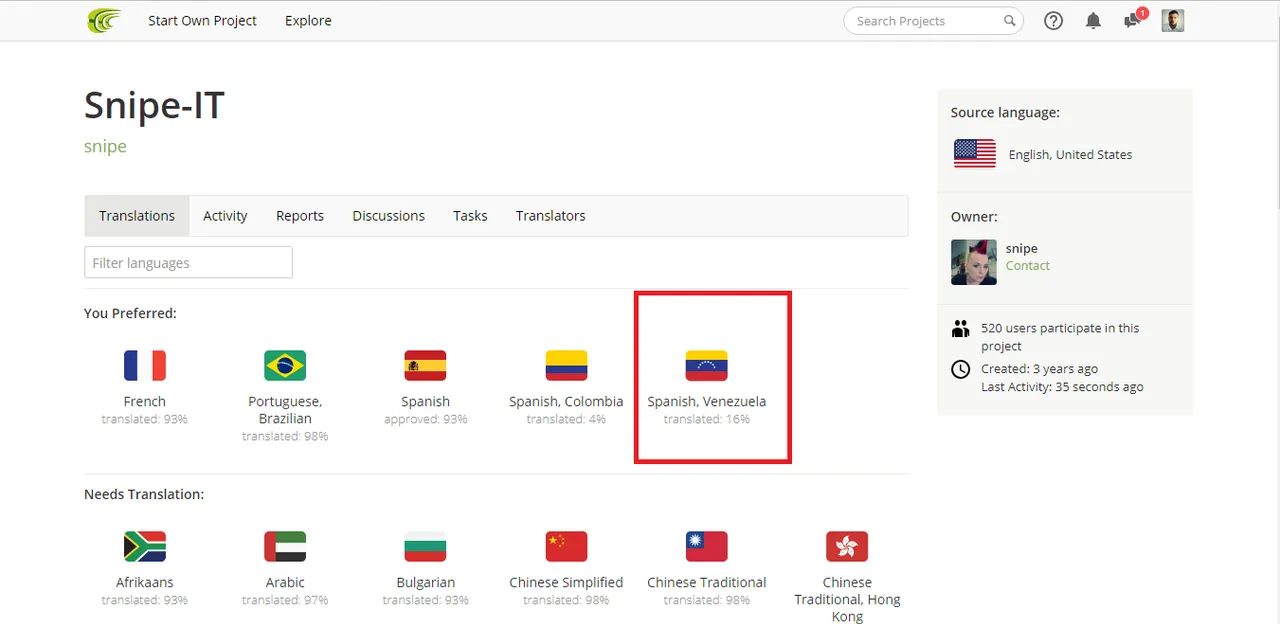Focus the Search Projects field
The width and height of the screenshot is (1280, 624).
tap(934, 20)
